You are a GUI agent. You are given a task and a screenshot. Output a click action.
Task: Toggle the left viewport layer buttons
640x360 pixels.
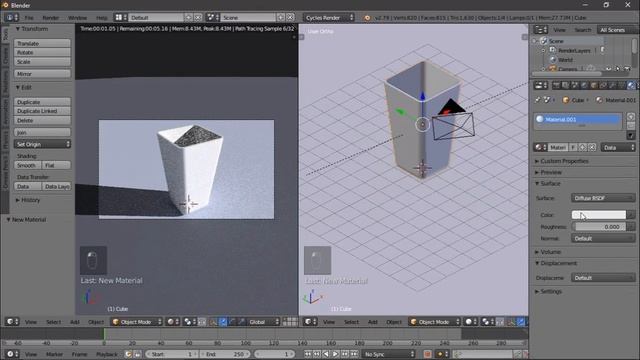290,322
